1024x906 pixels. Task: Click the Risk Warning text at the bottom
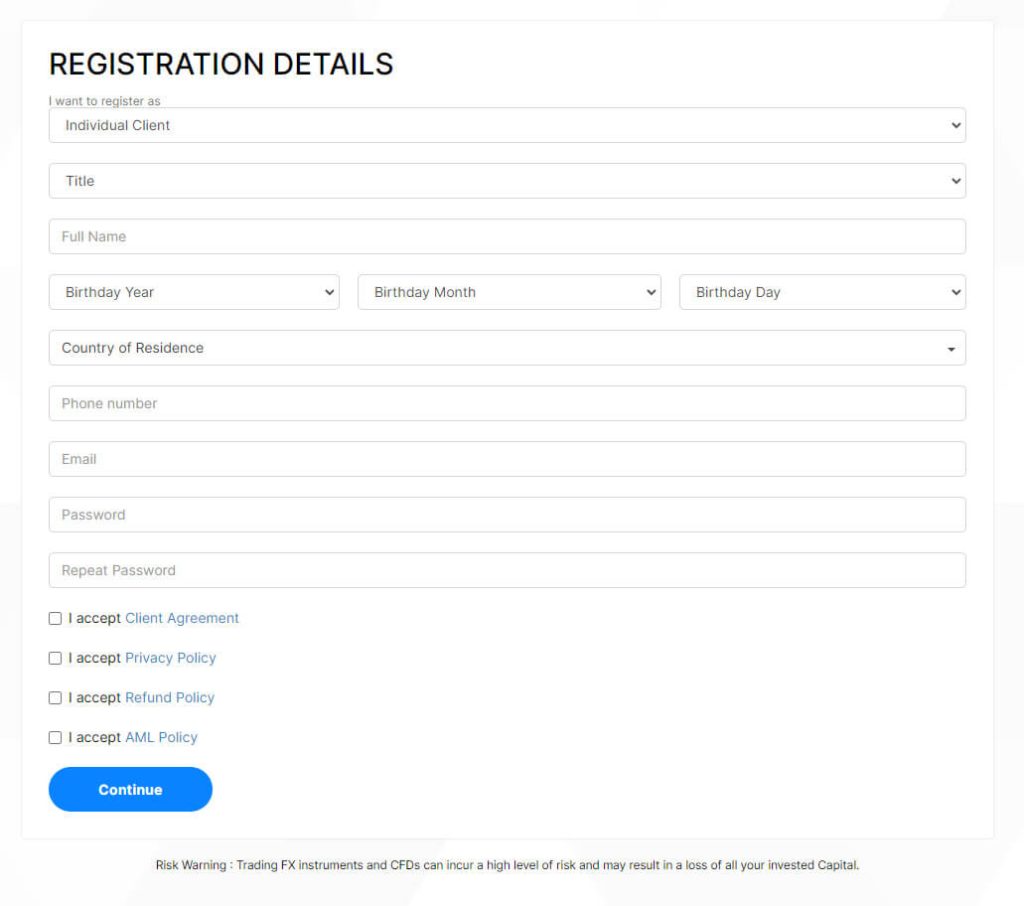tap(507, 865)
